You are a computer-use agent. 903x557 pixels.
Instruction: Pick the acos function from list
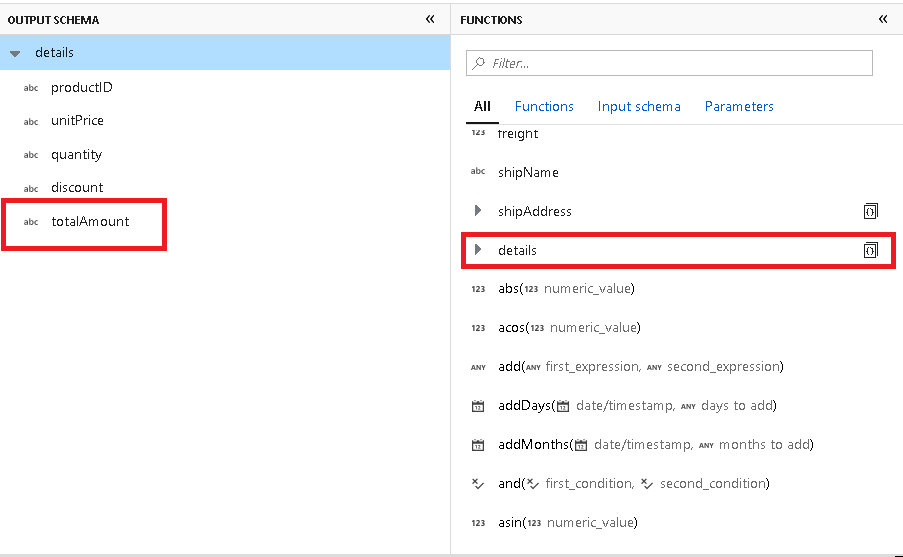[512, 328]
